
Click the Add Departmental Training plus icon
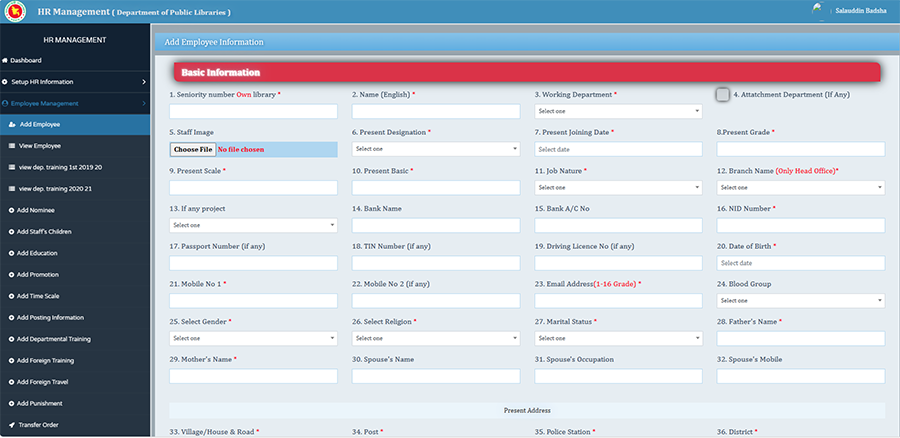(11, 339)
